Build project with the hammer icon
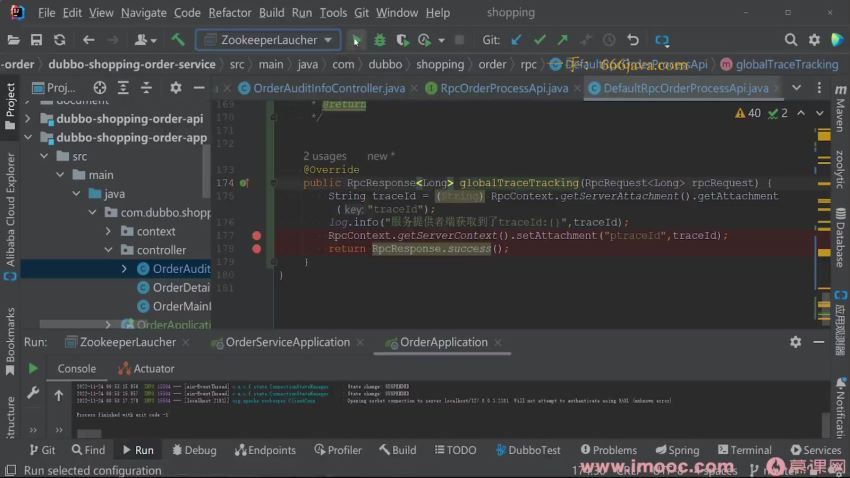Screen dimensions: 850x478 (x=178, y=40)
